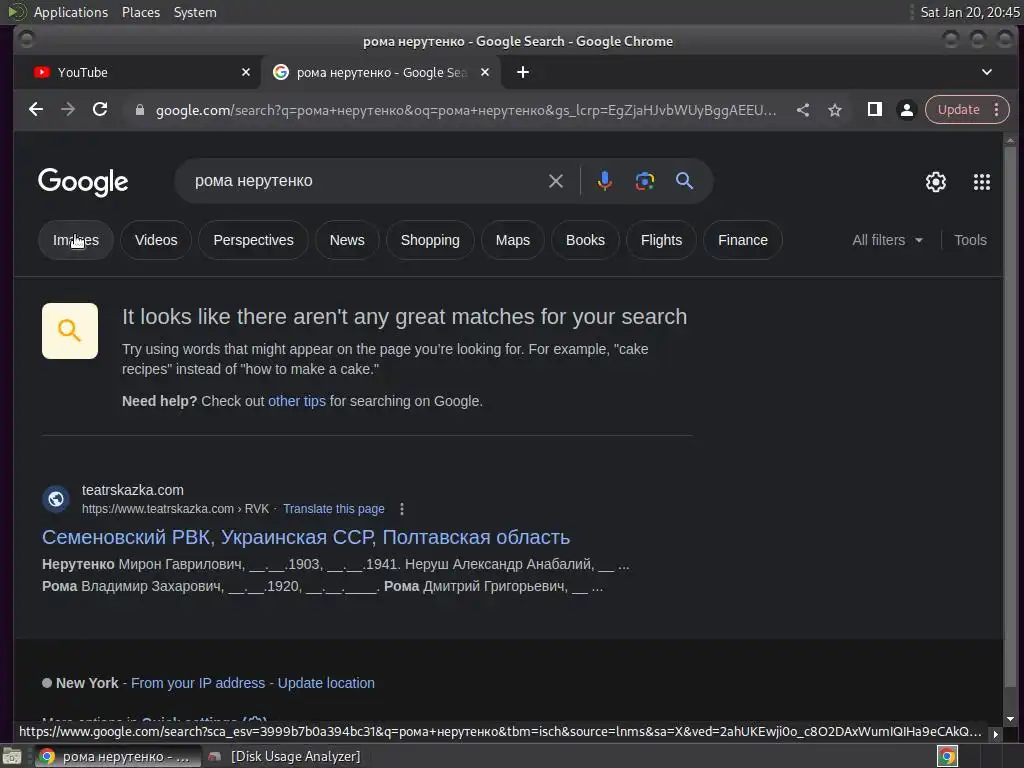
Task: Click the teatrskazka.com globe favicon
Action: [56, 499]
